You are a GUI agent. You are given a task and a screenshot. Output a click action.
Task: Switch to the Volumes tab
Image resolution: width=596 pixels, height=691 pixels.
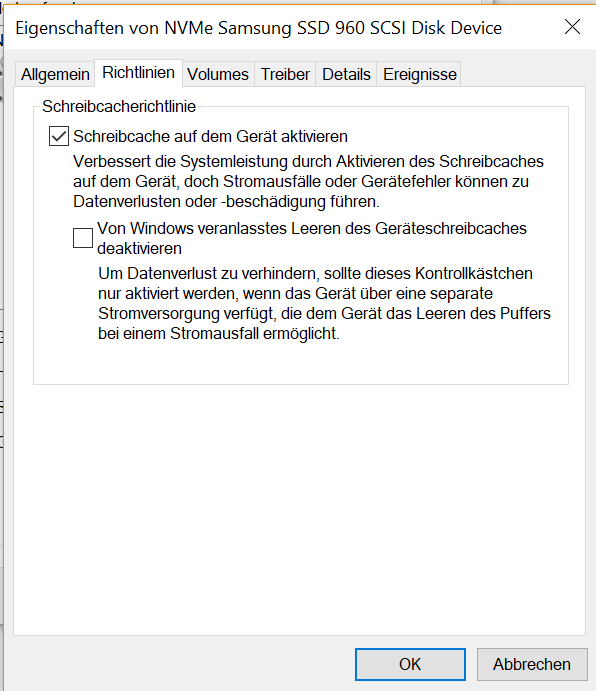(218, 74)
